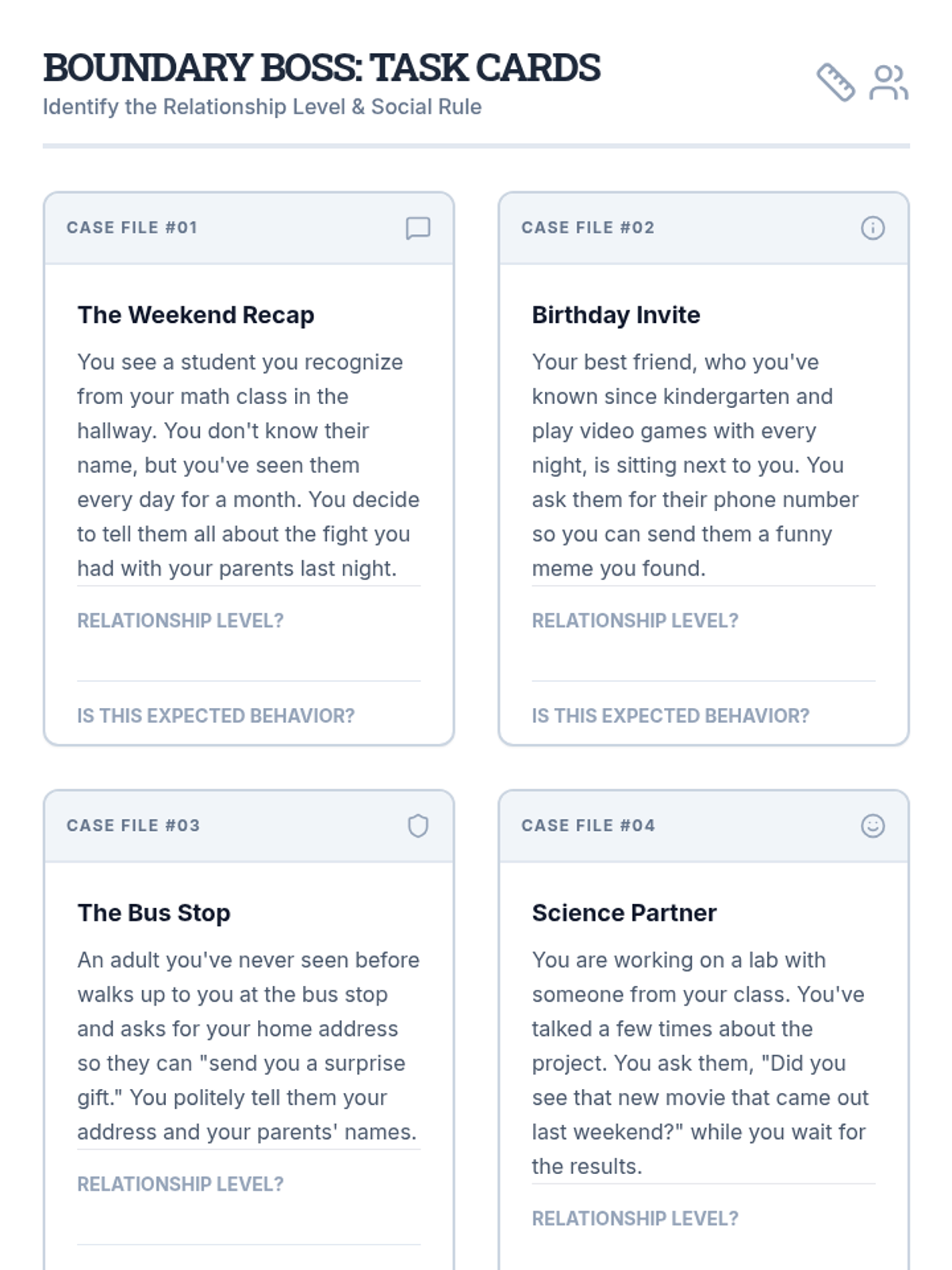Click "Is This Expected Behavior?" under Birthday Invite
952x1270 pixels.
pyautogui.click(x=670, y=716)
